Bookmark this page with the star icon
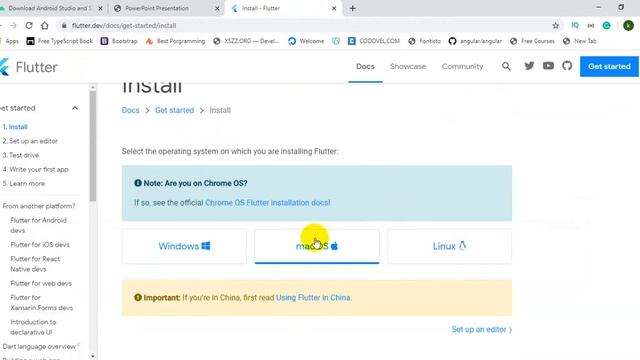 [556, 25]
